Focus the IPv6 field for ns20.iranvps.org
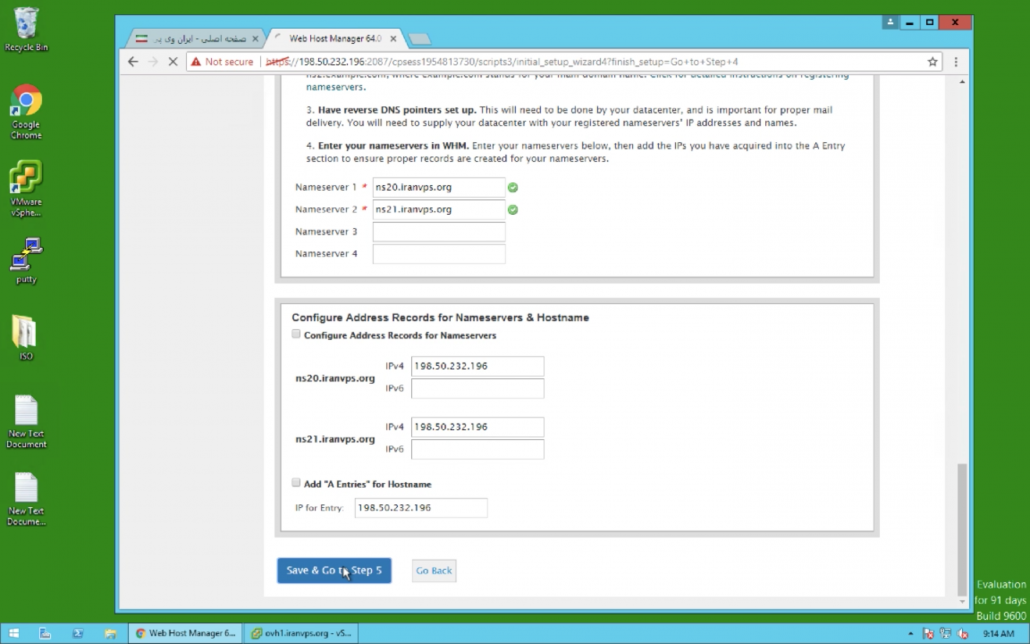Image resolution: width=1030 pixels, height=644 pixels. click(477, 388)
